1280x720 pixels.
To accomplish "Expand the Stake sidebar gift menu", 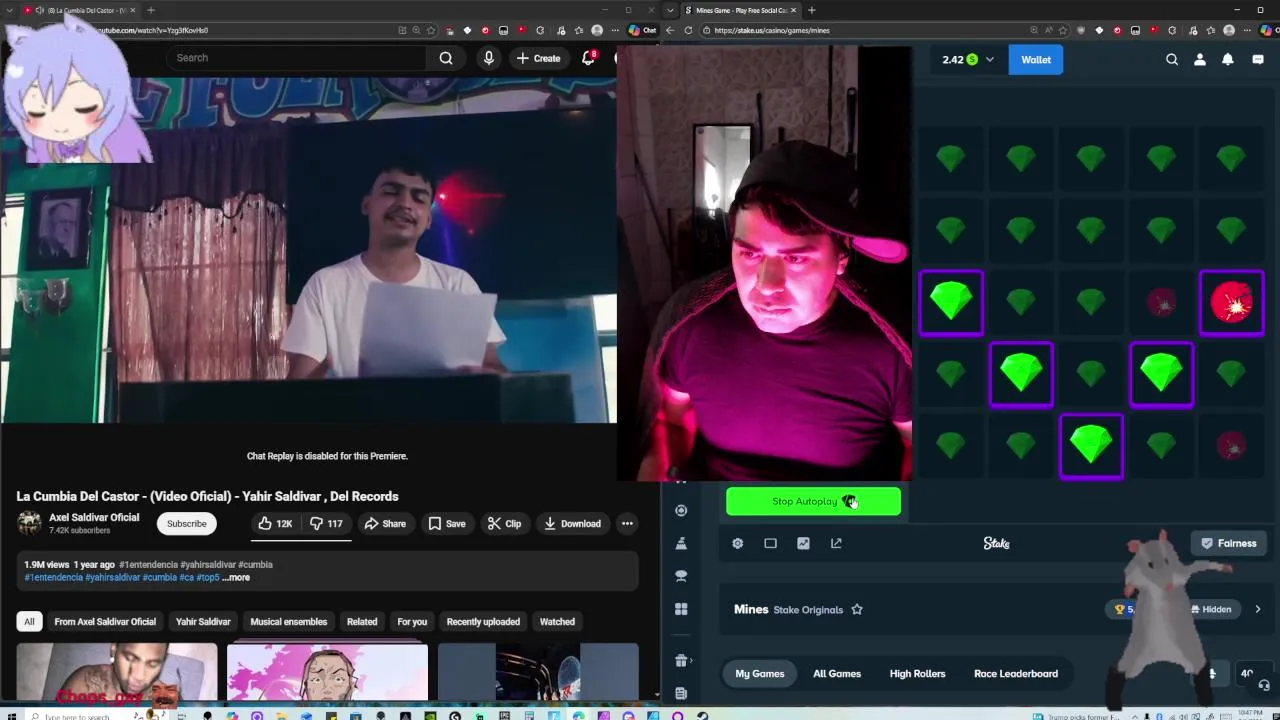I will click(681, 660).
